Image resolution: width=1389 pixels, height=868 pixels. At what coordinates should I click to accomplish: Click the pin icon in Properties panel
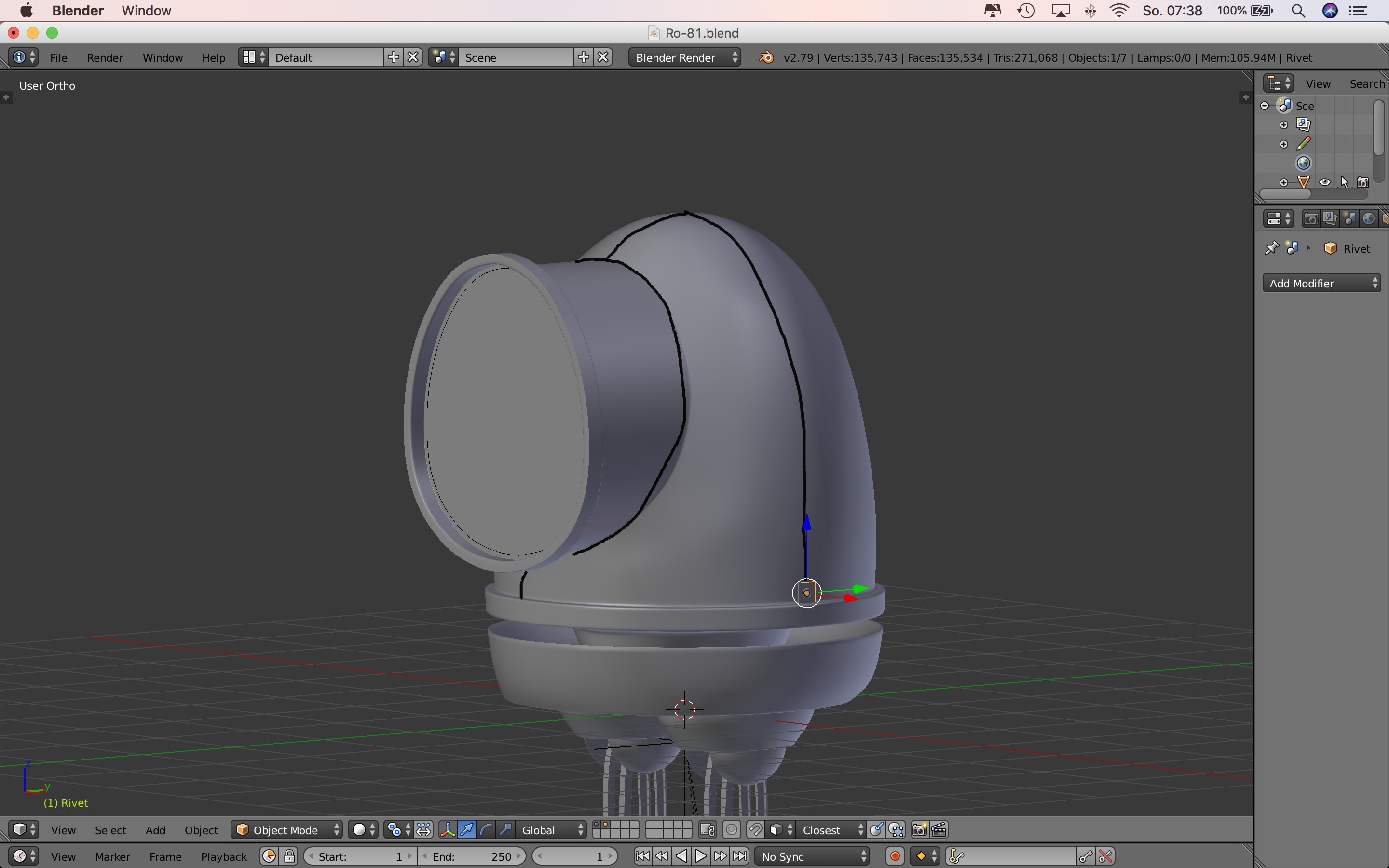pyautogui.click(x=1271, y=248)
